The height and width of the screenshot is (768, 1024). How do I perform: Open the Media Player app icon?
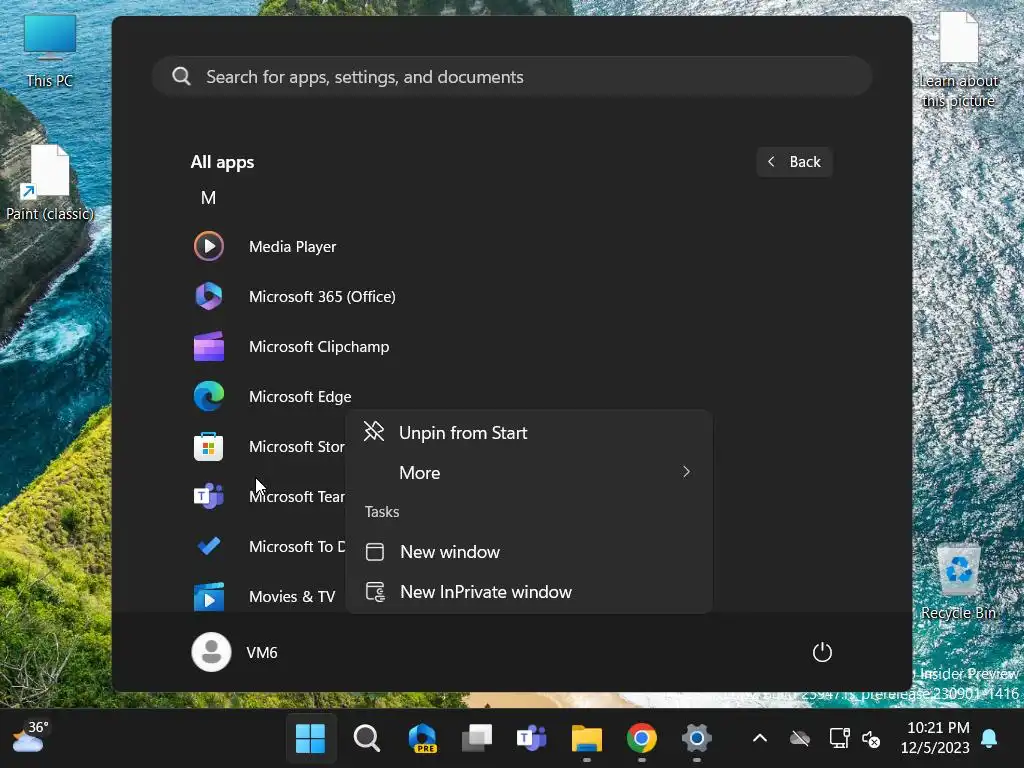point(209,246)
